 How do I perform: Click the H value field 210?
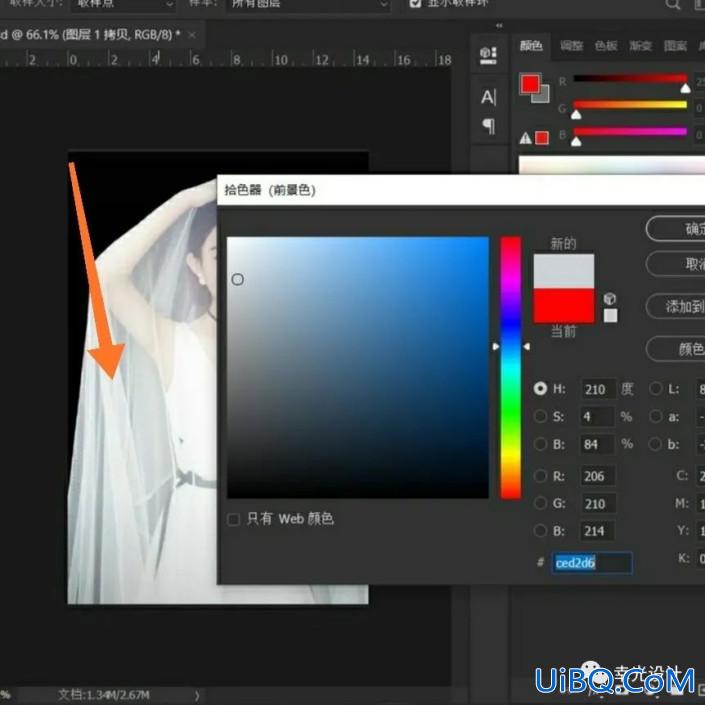tap(598, 389)
